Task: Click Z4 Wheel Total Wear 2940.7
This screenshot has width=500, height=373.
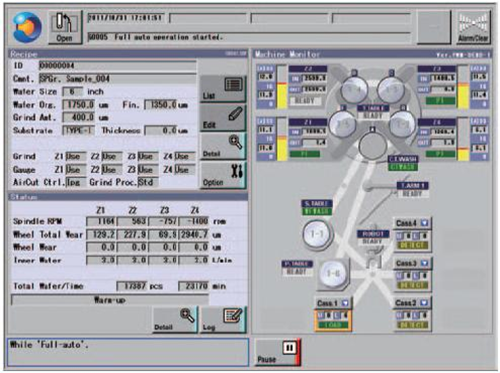Action: click(x=194, y=235)
